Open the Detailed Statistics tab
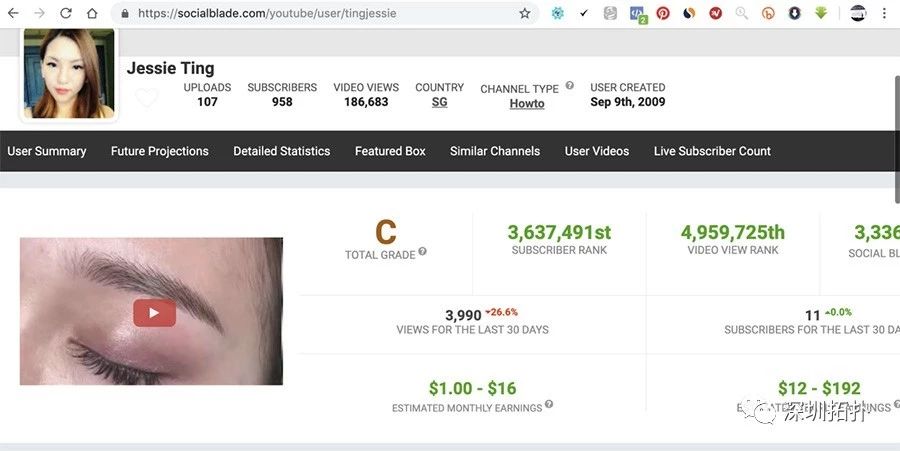The width and height of the screenshot is (900, 451). tap(282, 151)
